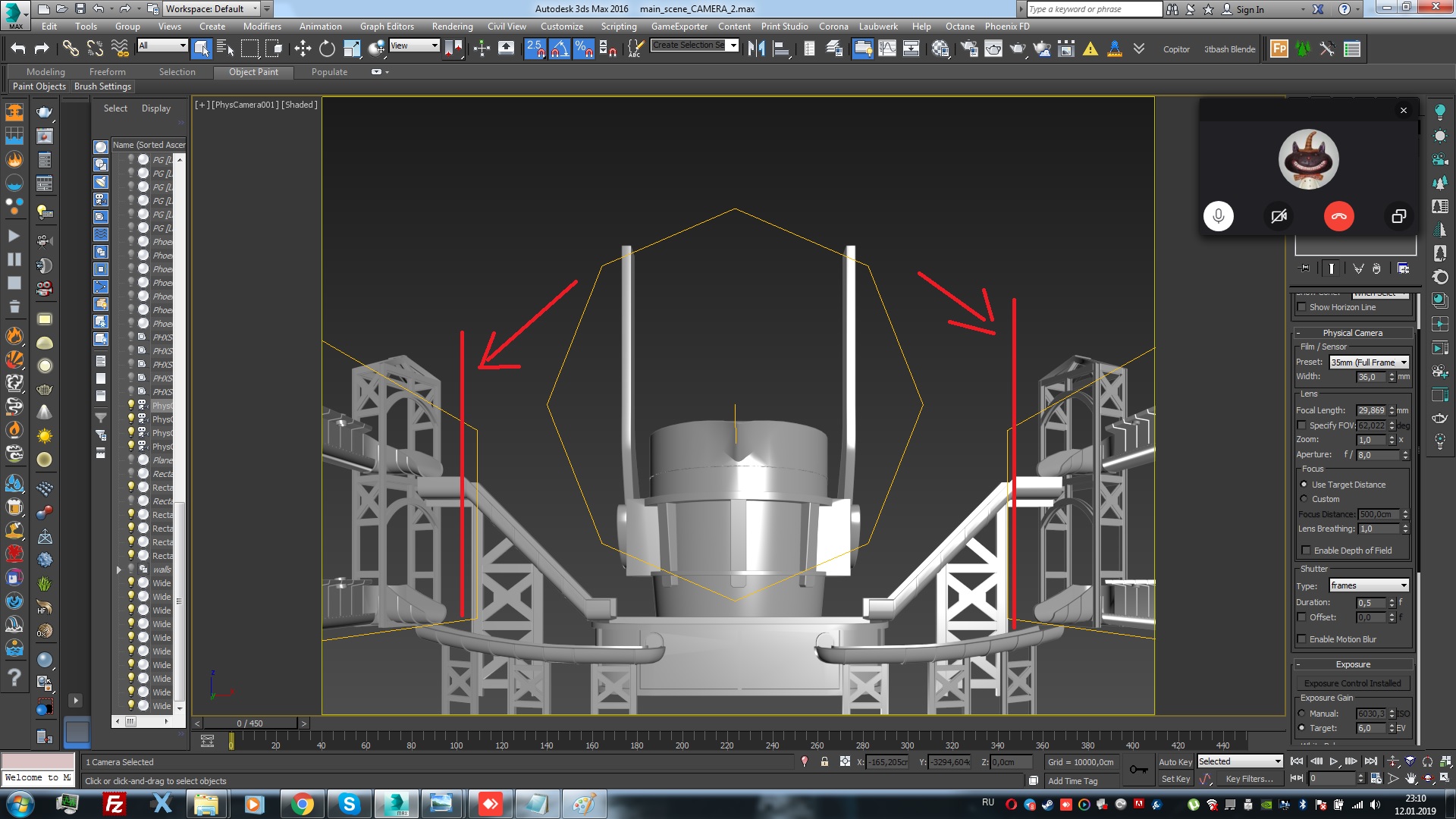This screenshot has width=1456, height=819.
Task: Open the shutter Type frames dropdown
Action: (x=1369, y=585)
